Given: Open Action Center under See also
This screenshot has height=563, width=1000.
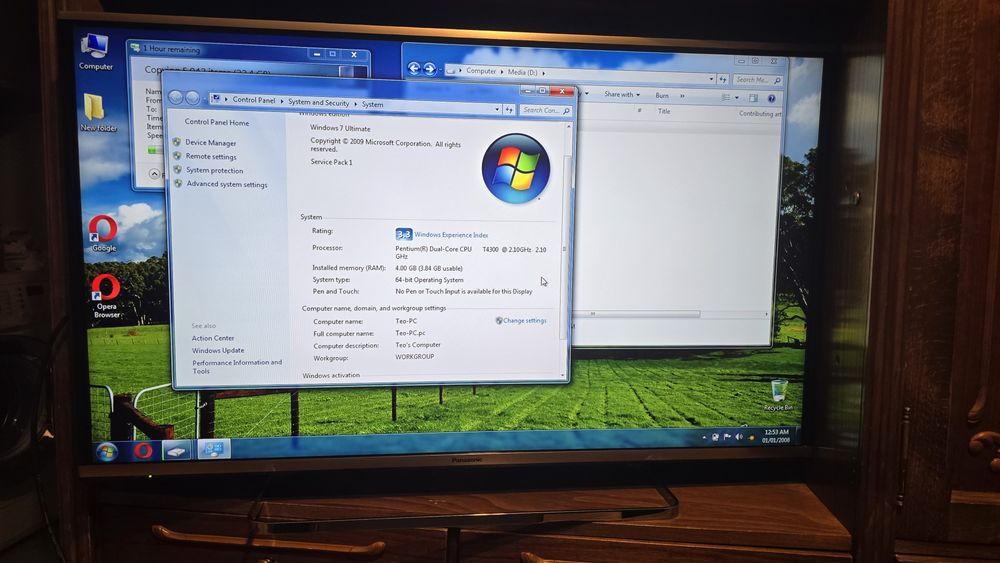Looking at the screenshot, I should tap(213, 338).
